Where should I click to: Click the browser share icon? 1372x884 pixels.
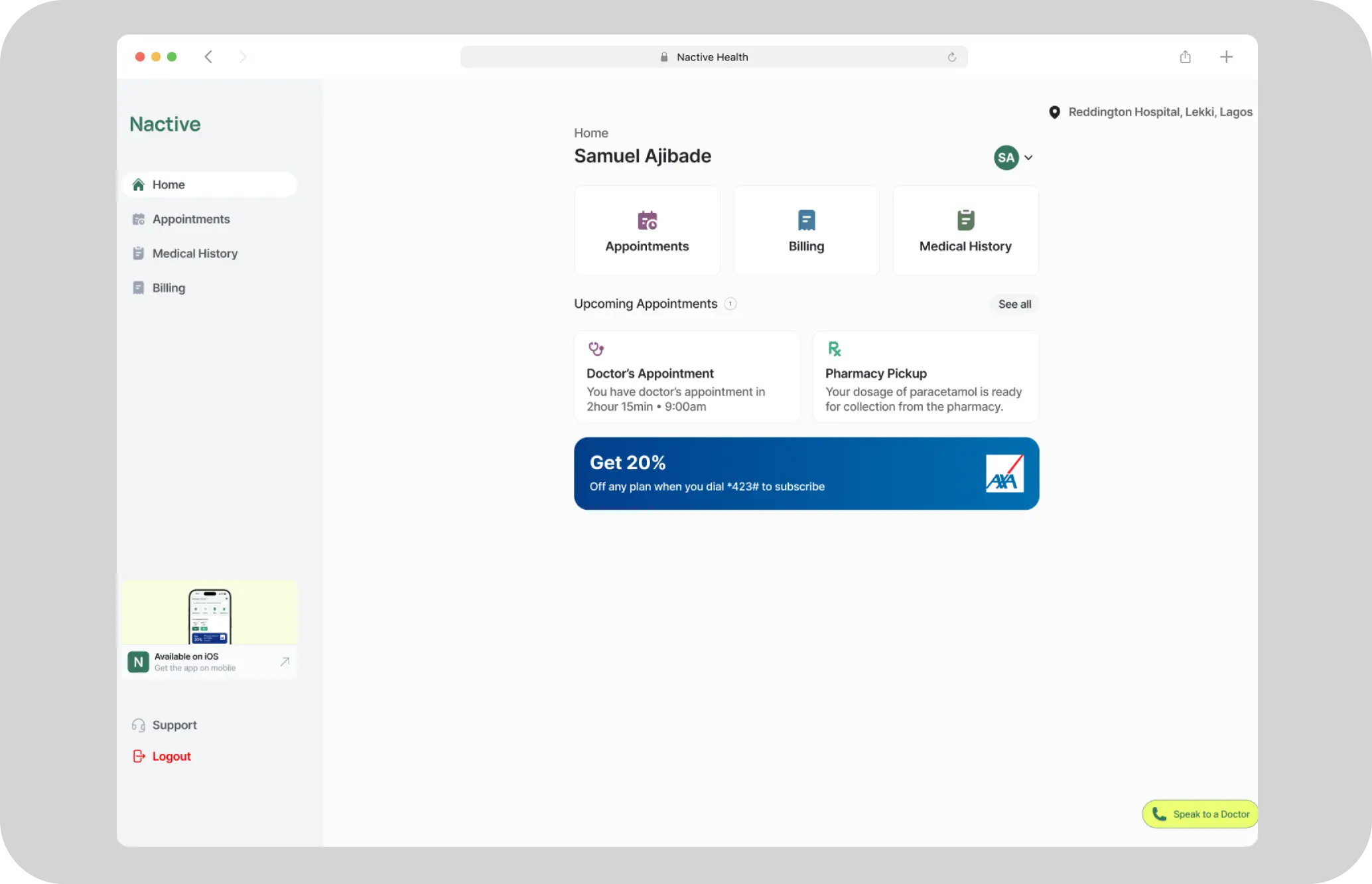[x=1186, y=57]
